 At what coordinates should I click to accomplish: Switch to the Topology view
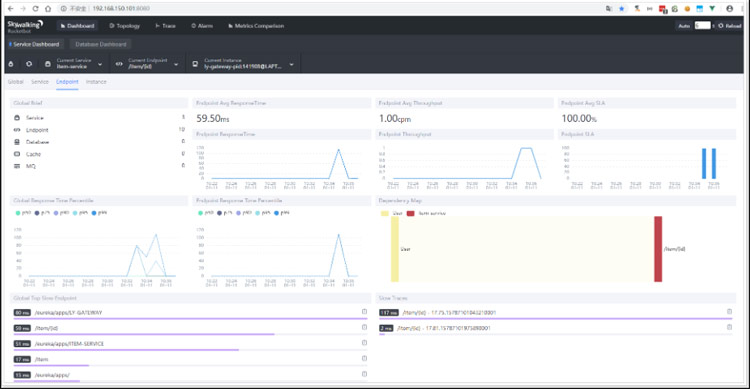point(124,26)
